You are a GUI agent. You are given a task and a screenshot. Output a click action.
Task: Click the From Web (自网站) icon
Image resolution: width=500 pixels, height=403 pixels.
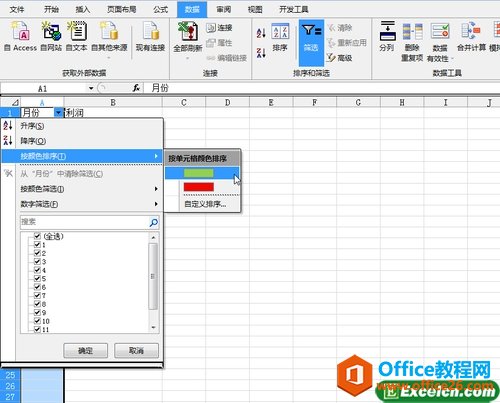[51, 36]
